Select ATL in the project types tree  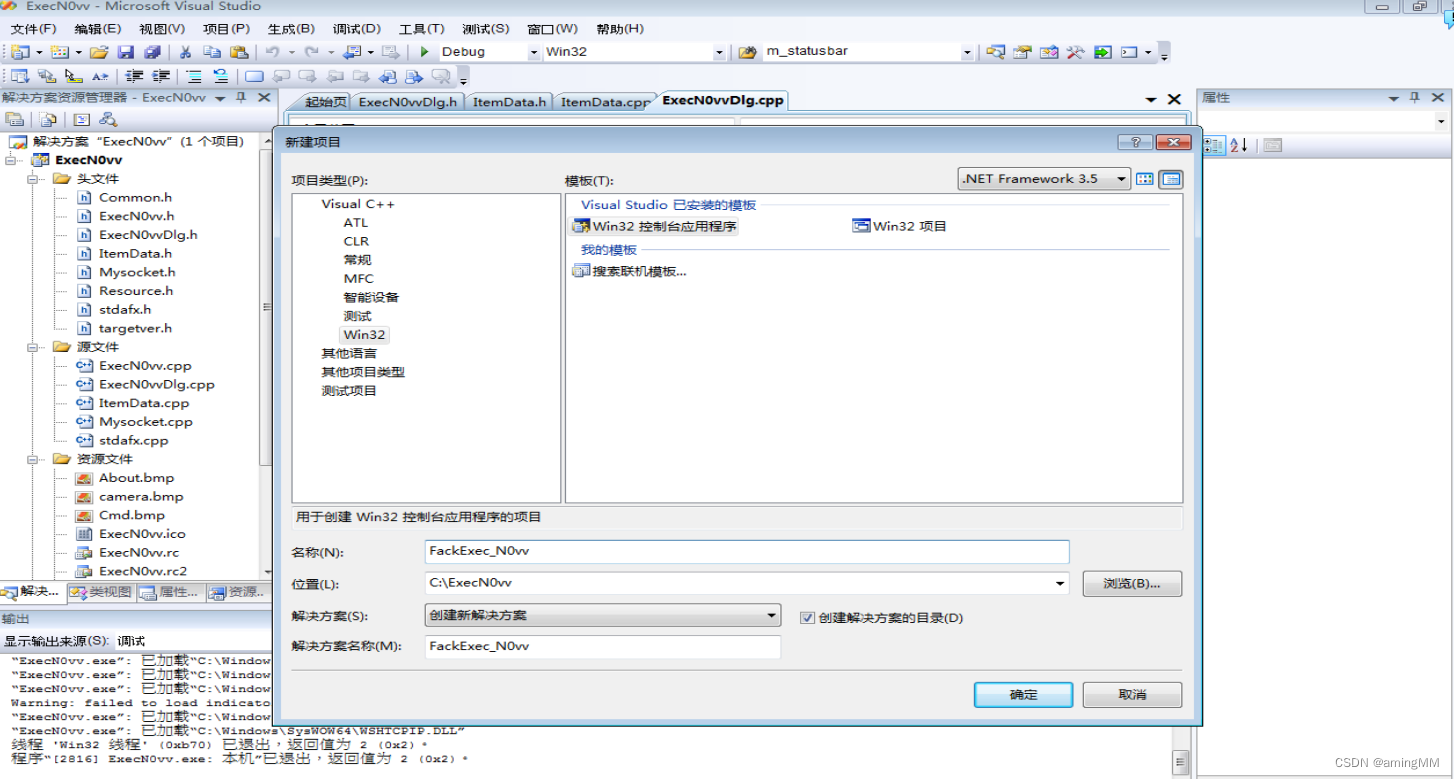point(356,222)
